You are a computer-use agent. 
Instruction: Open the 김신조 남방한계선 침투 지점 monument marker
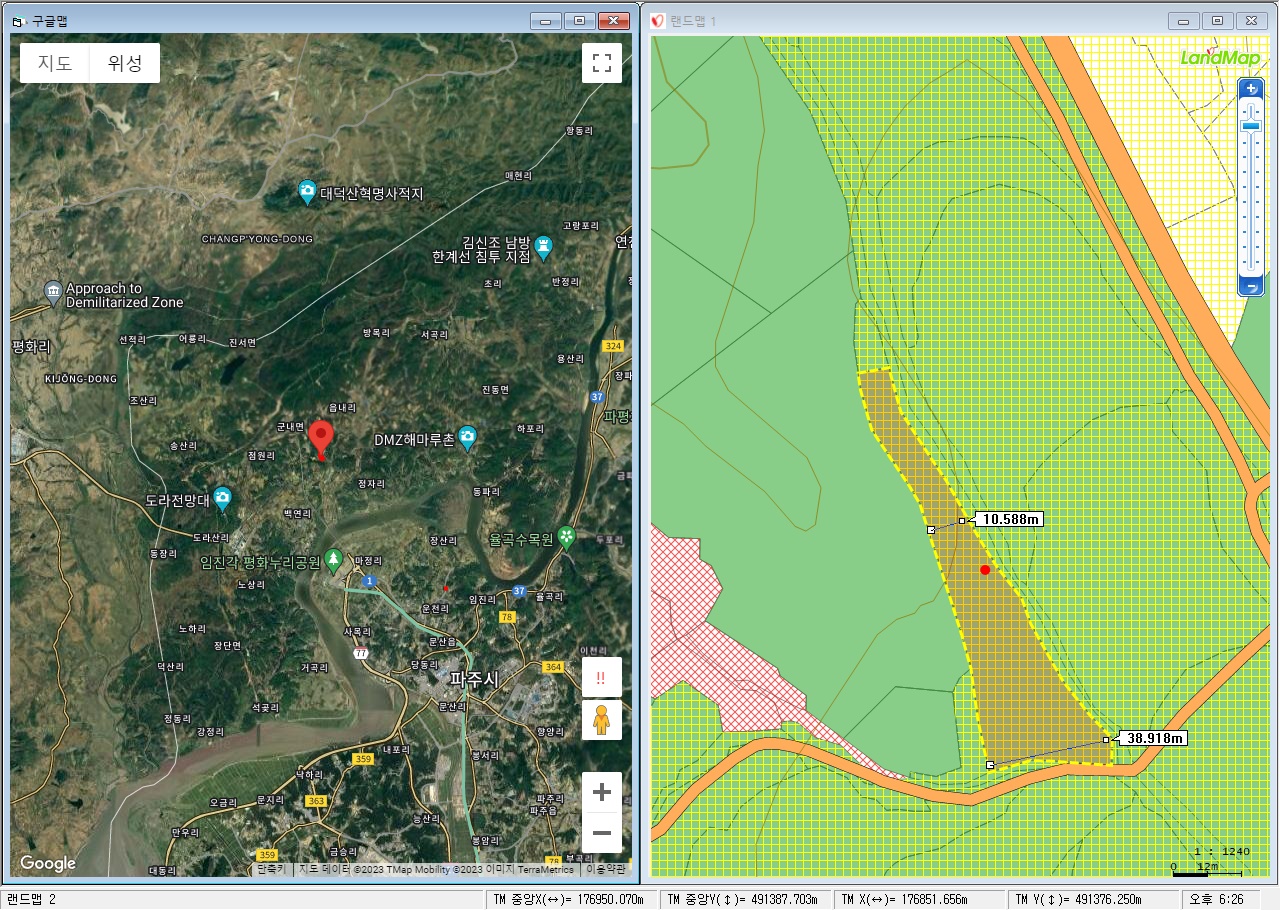coord(543,246)
